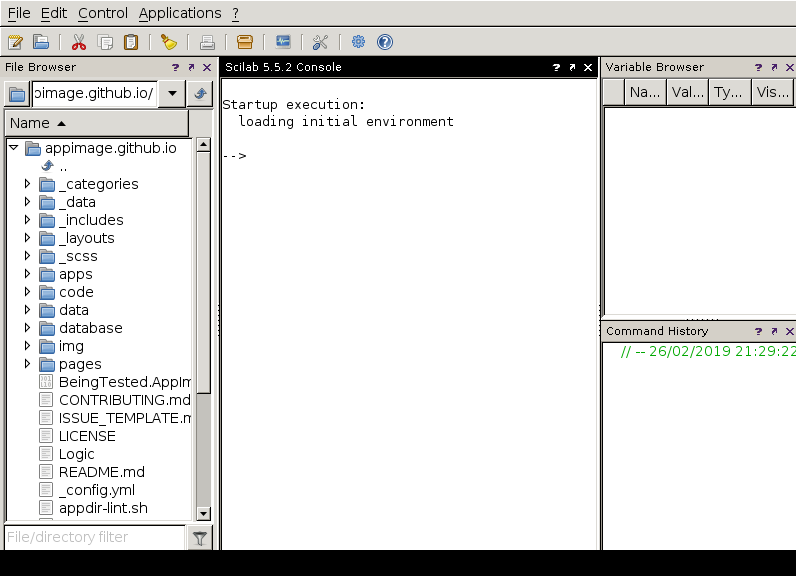
Task: Expand the apps folder
Action: coord(27,274)
